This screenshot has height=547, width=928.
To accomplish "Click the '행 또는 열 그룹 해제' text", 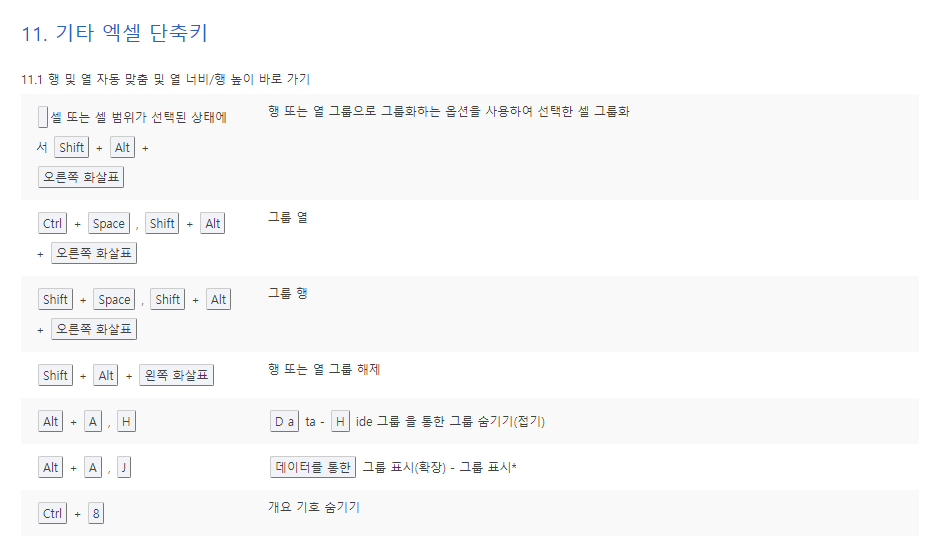I will 324,369.
